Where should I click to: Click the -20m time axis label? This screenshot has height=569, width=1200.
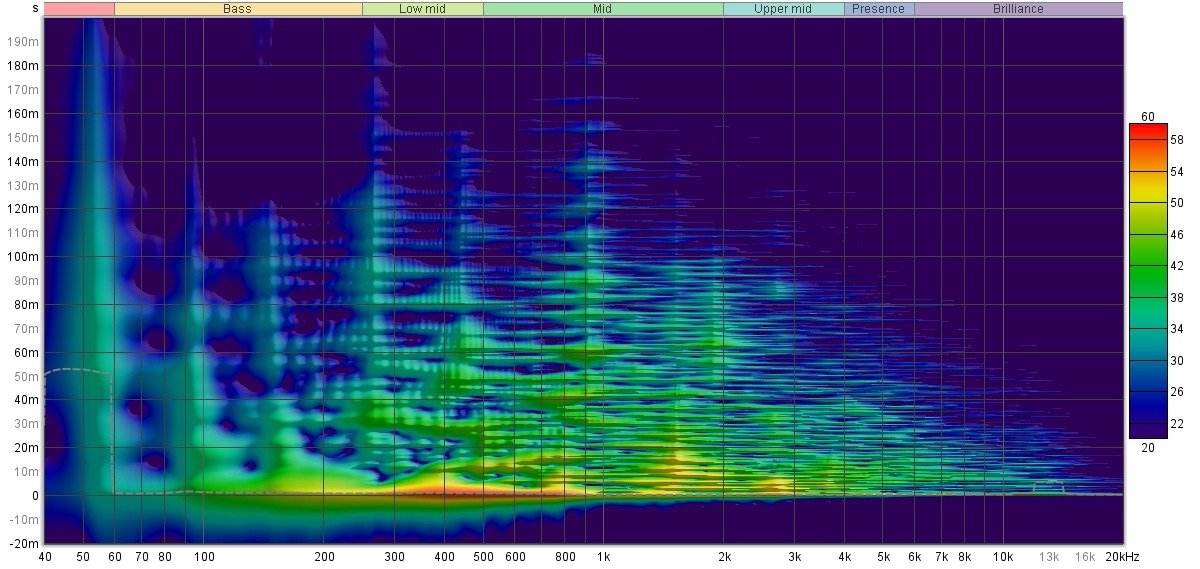pyautogui.click(x=24, y=543)
